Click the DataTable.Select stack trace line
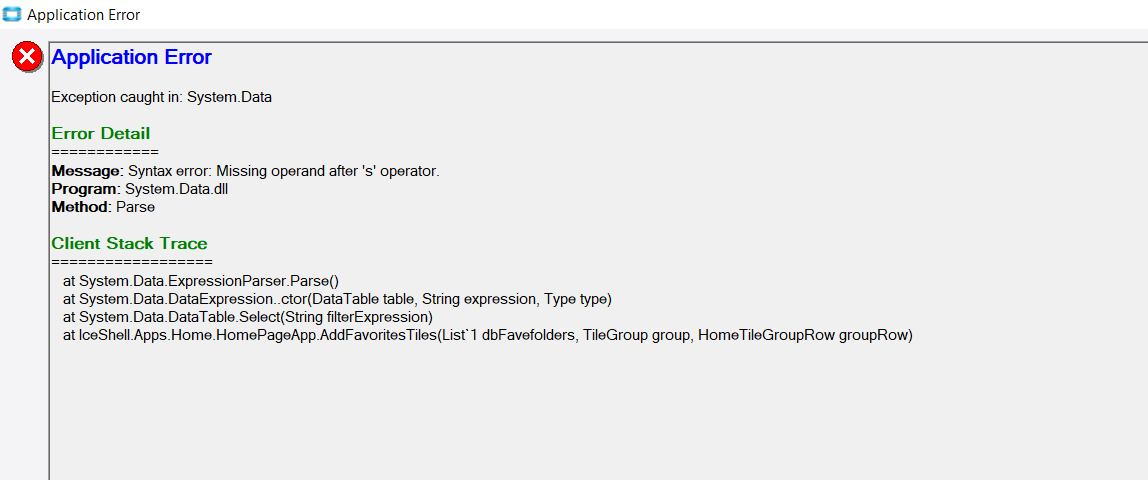 (248, 317)
